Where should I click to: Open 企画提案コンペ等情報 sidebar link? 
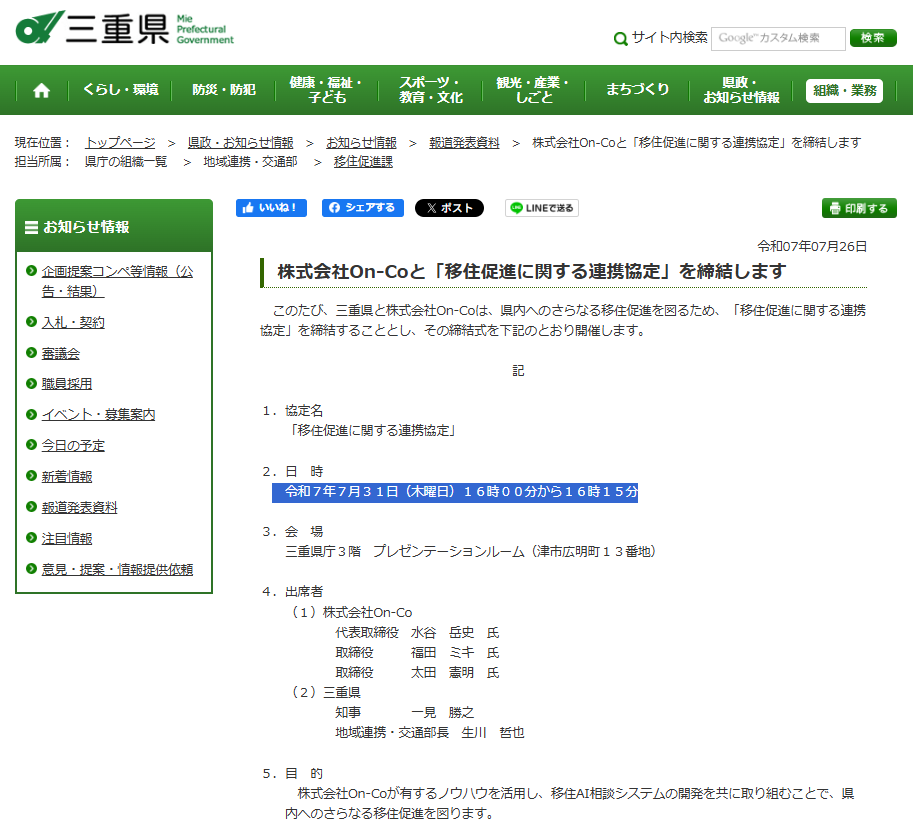coord(117,281)
